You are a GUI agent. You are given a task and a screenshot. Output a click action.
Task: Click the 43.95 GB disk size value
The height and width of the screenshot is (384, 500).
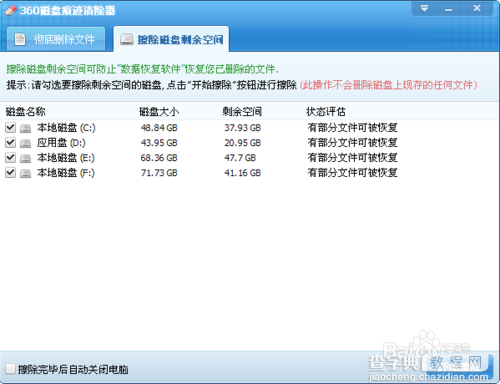[x=159, y=143]
